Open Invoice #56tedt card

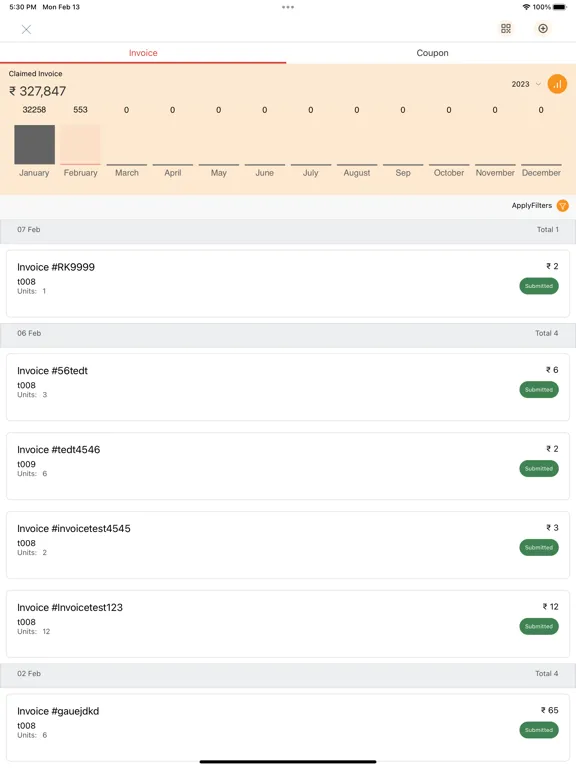tap(288, 387)
